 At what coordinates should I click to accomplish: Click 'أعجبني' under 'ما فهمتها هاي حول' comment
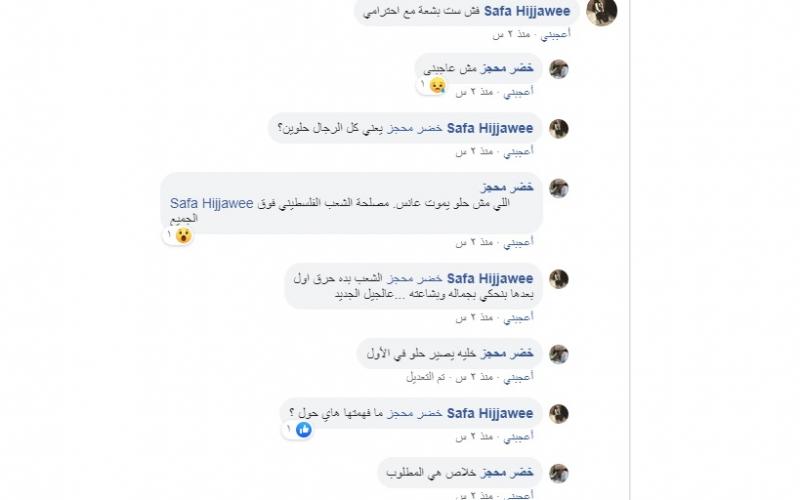(x=518, y=436)
